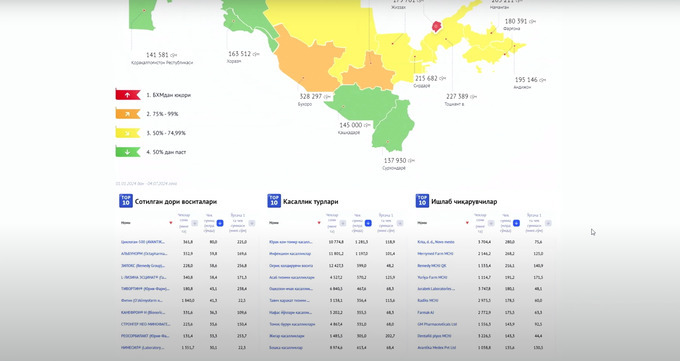Select the small red Tashkent city region on map
The image size is (680, 361).
tap(436, 26)
